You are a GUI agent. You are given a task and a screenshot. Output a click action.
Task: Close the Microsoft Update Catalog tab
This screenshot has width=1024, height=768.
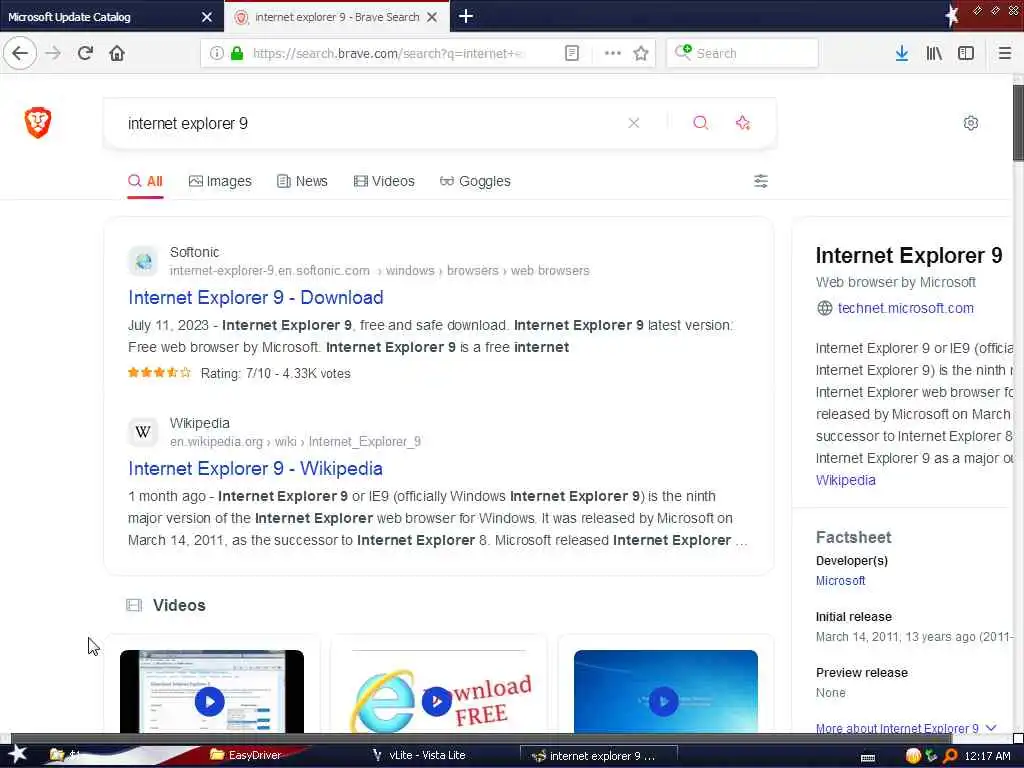pos(207,17)
